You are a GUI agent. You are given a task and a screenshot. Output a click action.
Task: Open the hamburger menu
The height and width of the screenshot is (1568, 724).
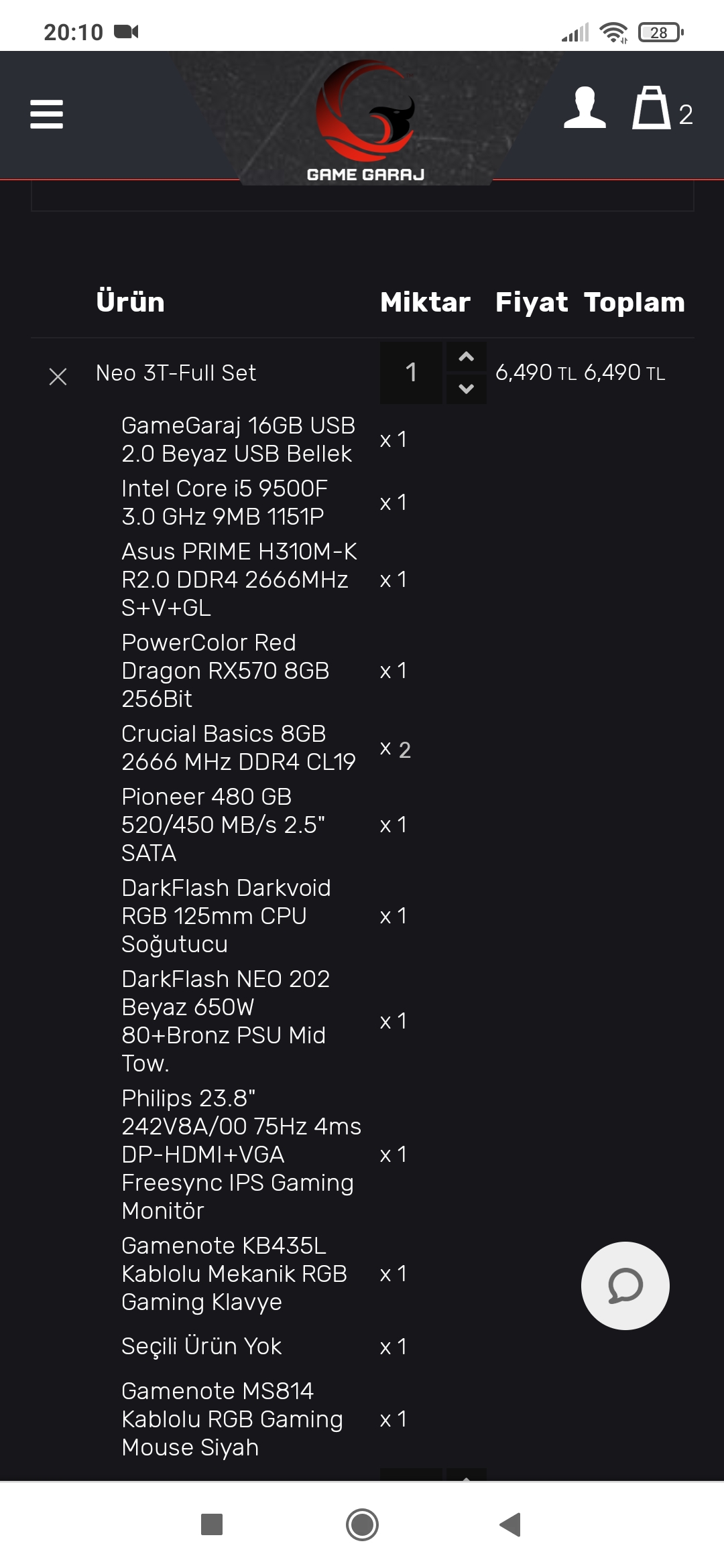click(47, 114)
